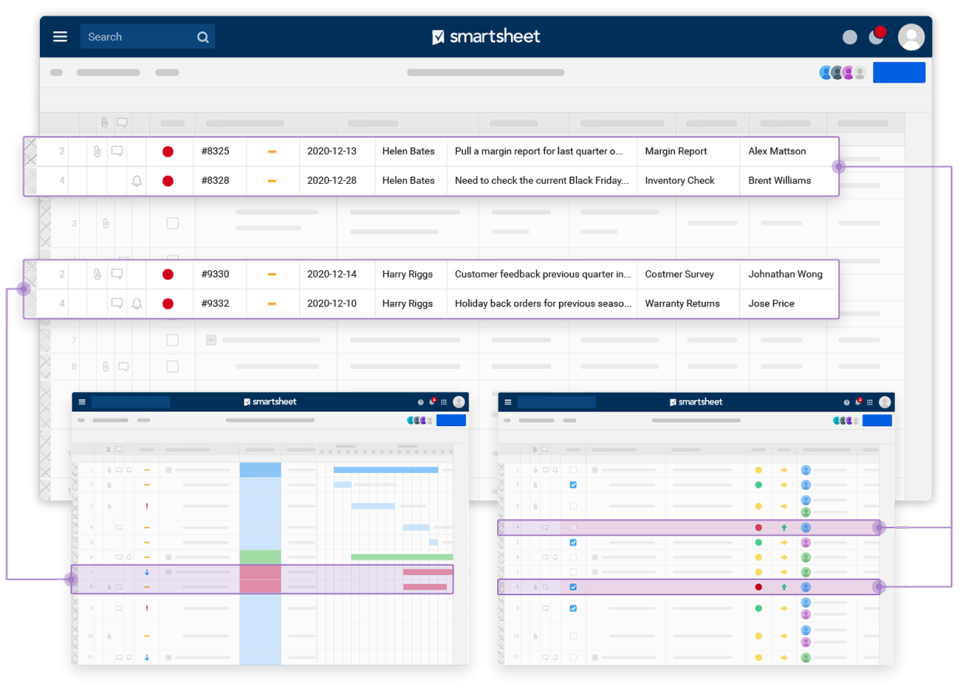The image size is (960, 691).
Task: Collapse row 1 expander in lower-right sheet
Action: pos(594,470)
